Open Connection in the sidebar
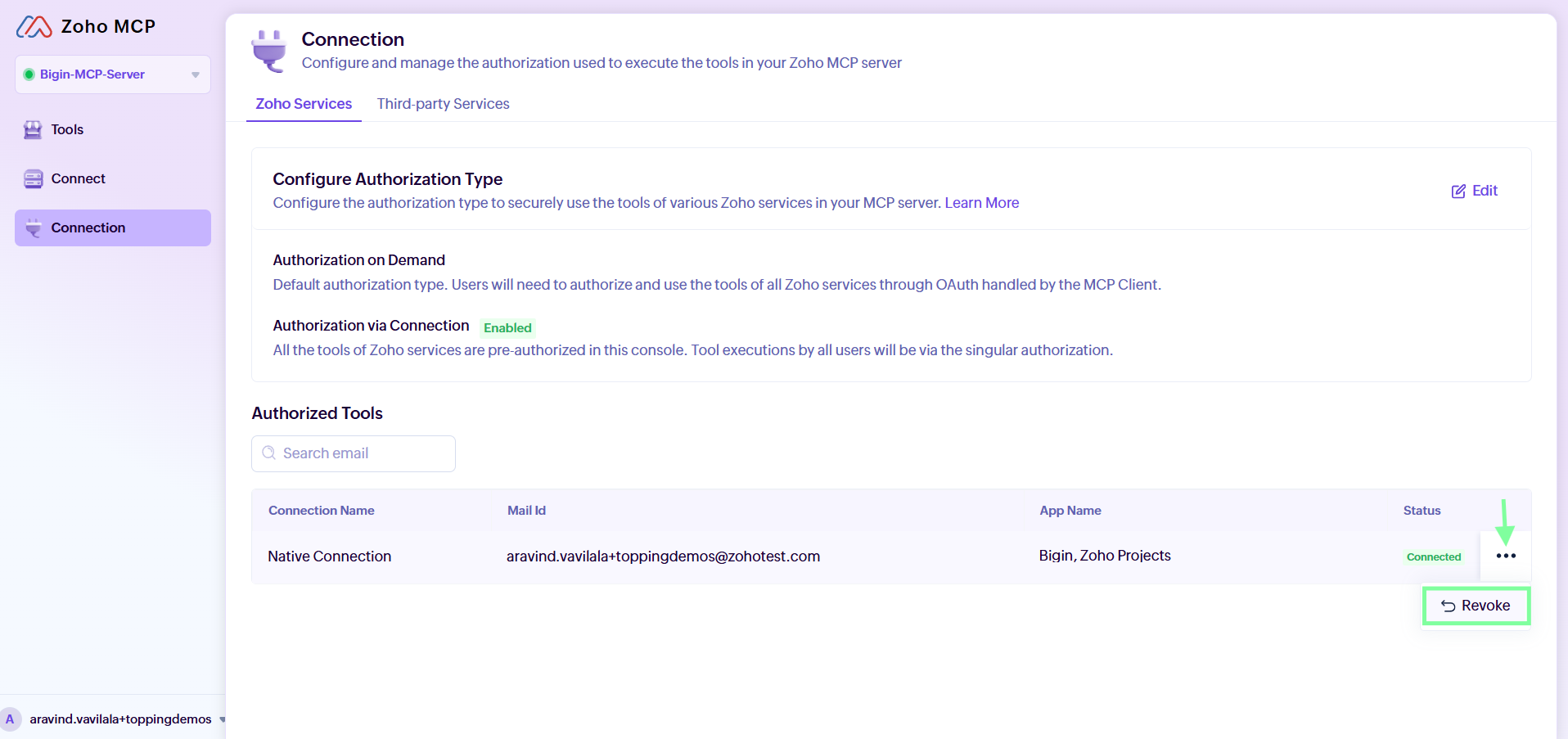The image size is (1568, 739). 113,228
